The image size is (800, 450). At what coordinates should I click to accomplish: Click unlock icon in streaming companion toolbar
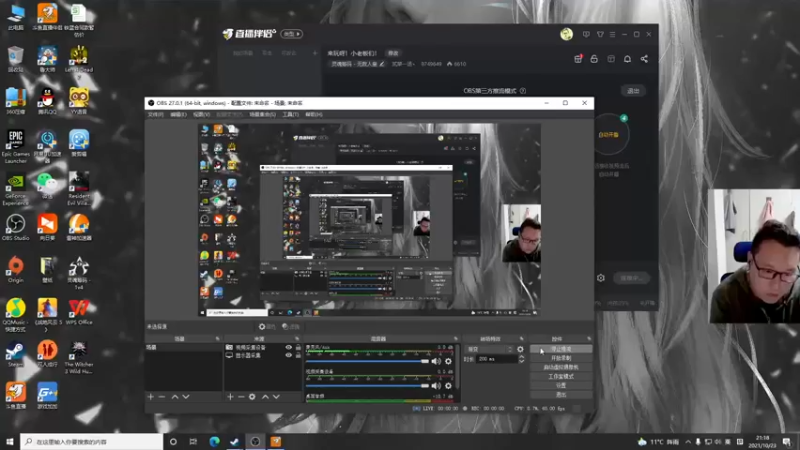594,59
